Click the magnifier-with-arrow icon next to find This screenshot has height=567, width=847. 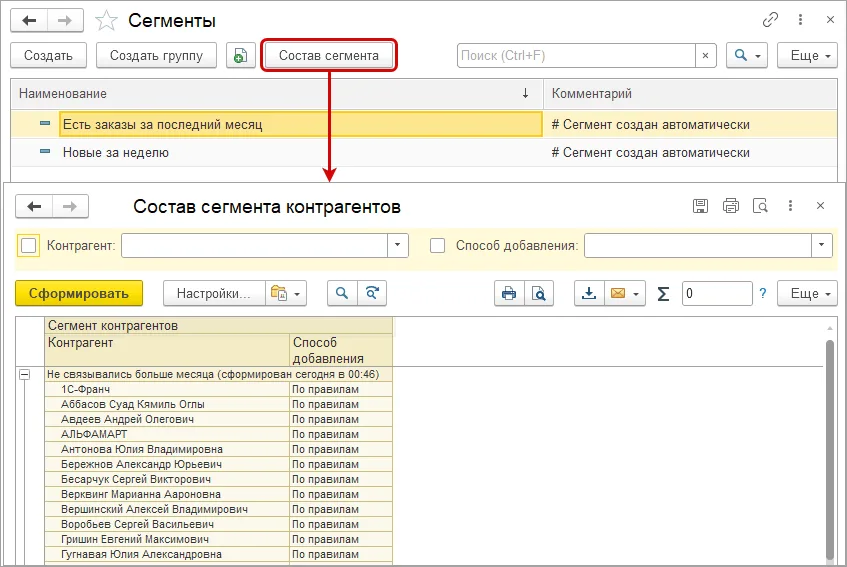click(372, 293)
